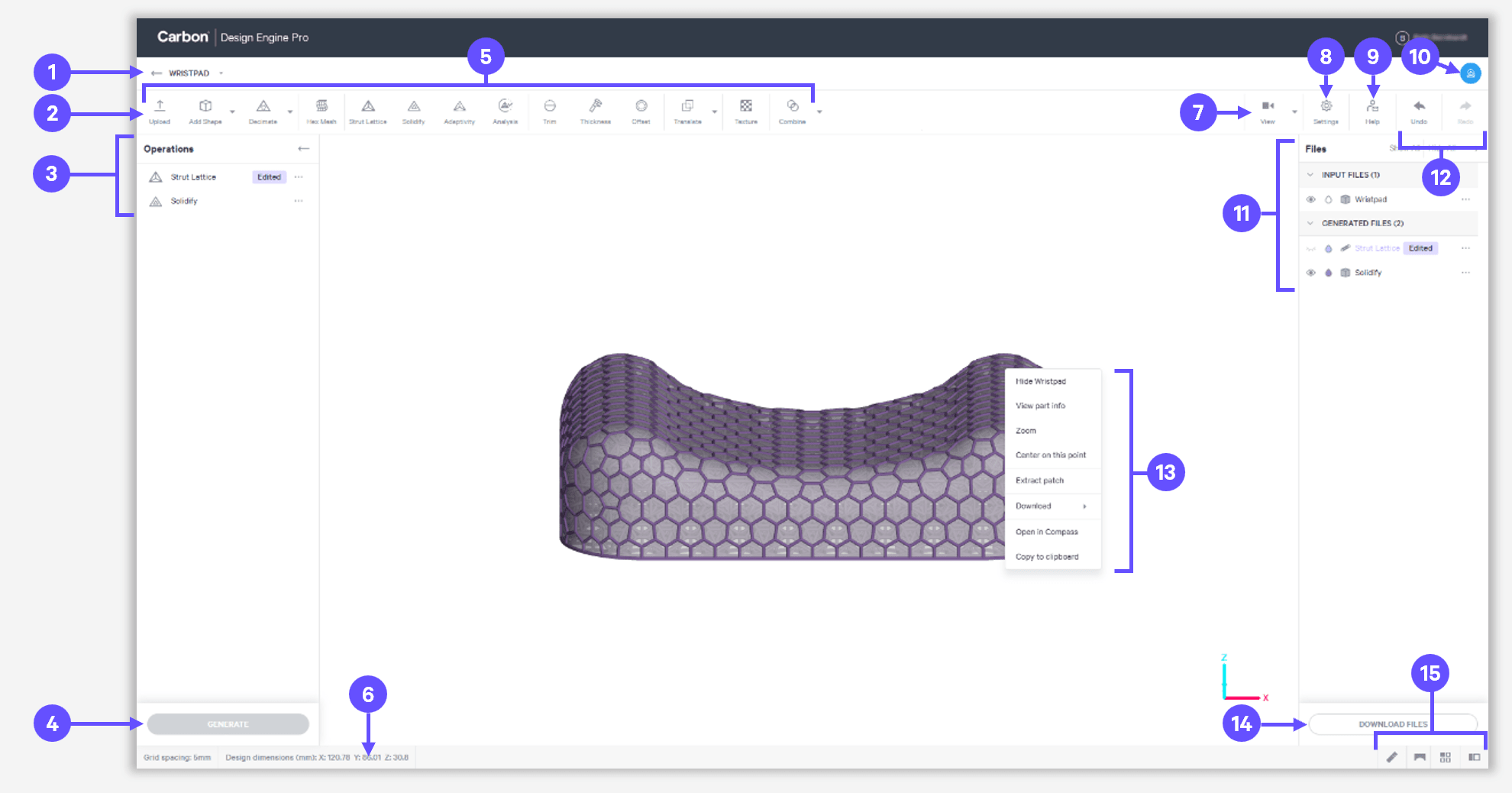1512x793 pixels.
Task: Choose Hide Wristpad from context menu
Action: (1052, 381)
